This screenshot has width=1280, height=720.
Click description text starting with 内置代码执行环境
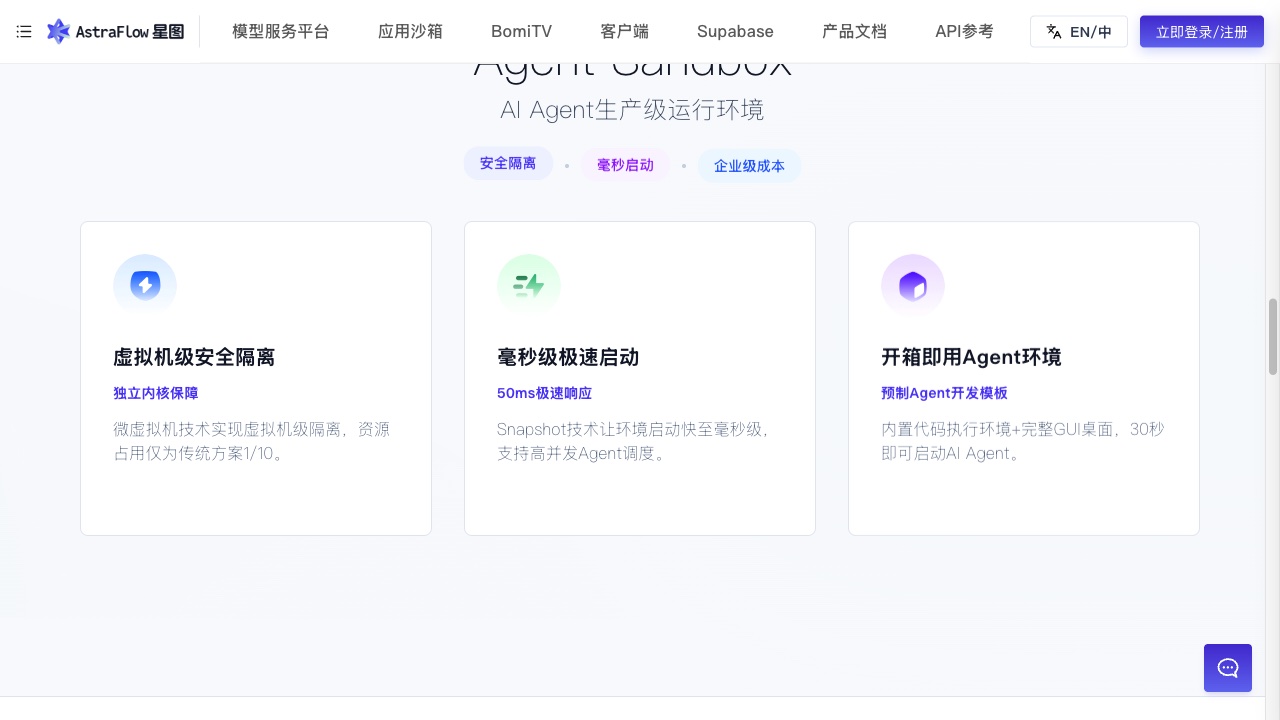click(x=1022, y=441)
